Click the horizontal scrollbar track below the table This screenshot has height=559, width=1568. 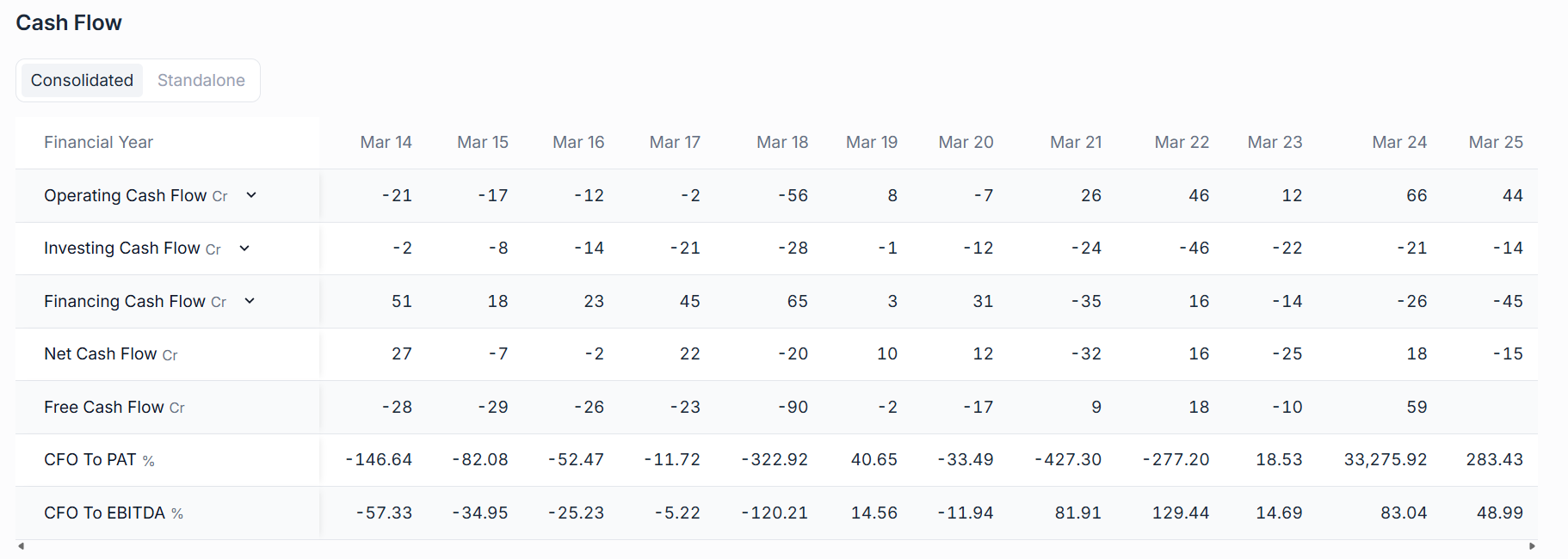pyautogui.click(x=776, y=546)
